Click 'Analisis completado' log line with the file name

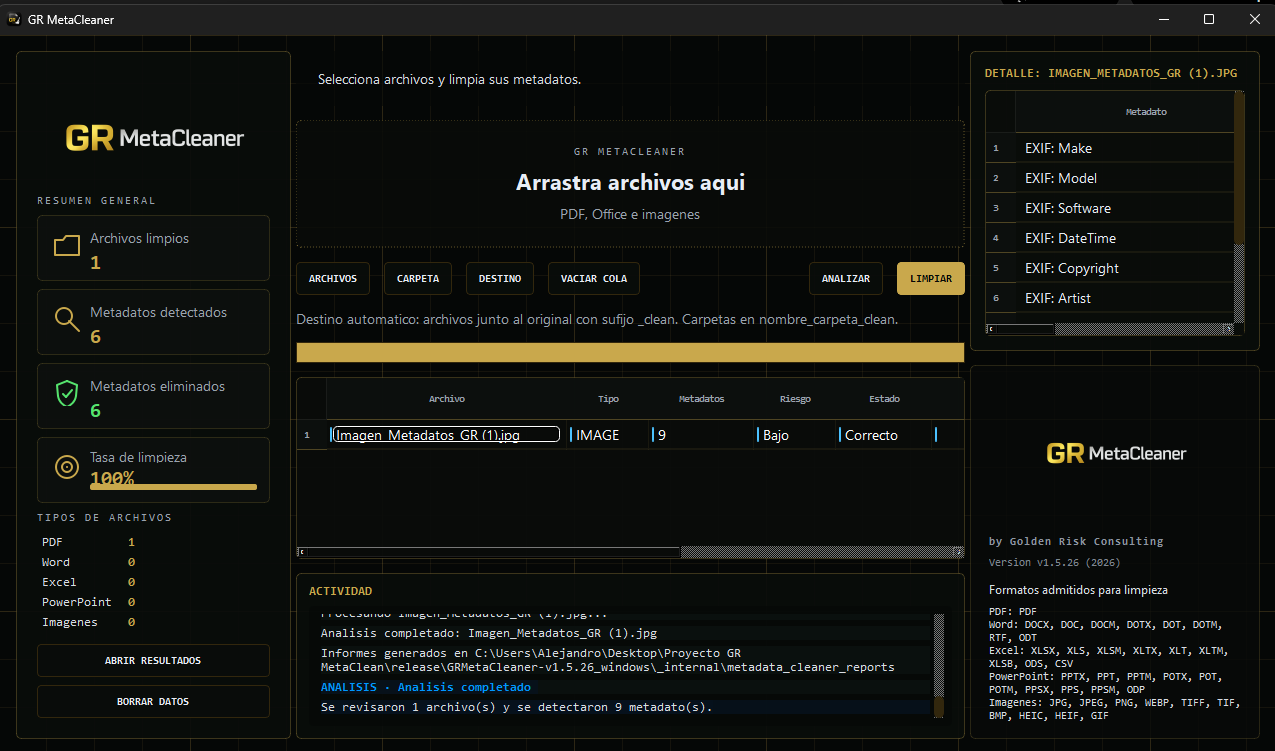pos(489,633)
